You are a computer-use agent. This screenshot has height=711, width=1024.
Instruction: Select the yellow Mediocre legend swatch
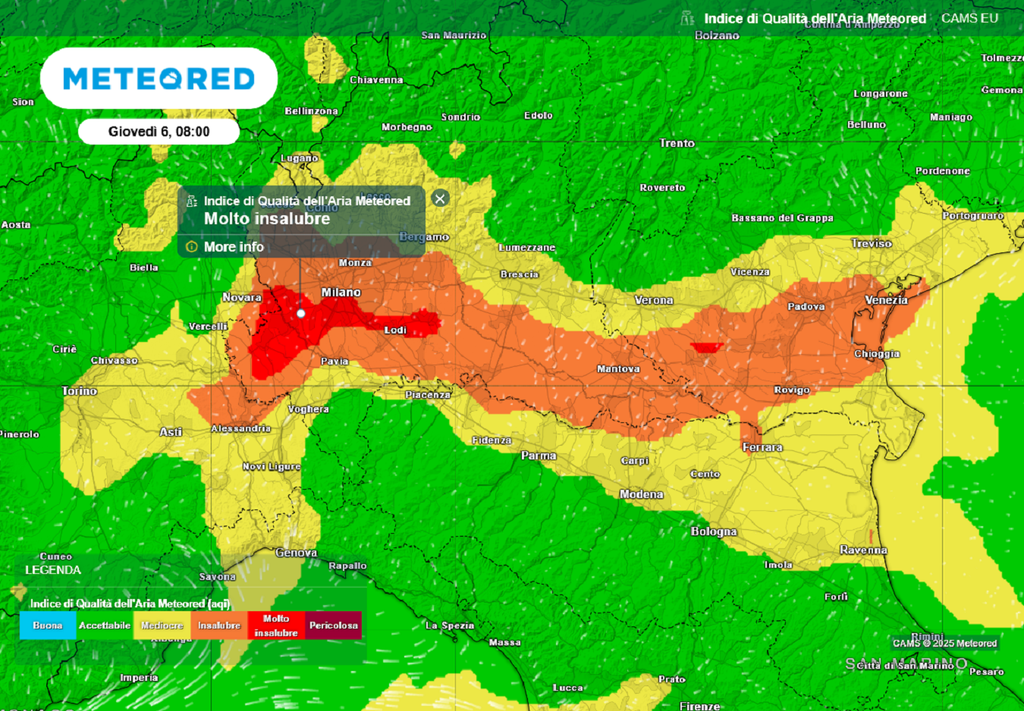162,625
